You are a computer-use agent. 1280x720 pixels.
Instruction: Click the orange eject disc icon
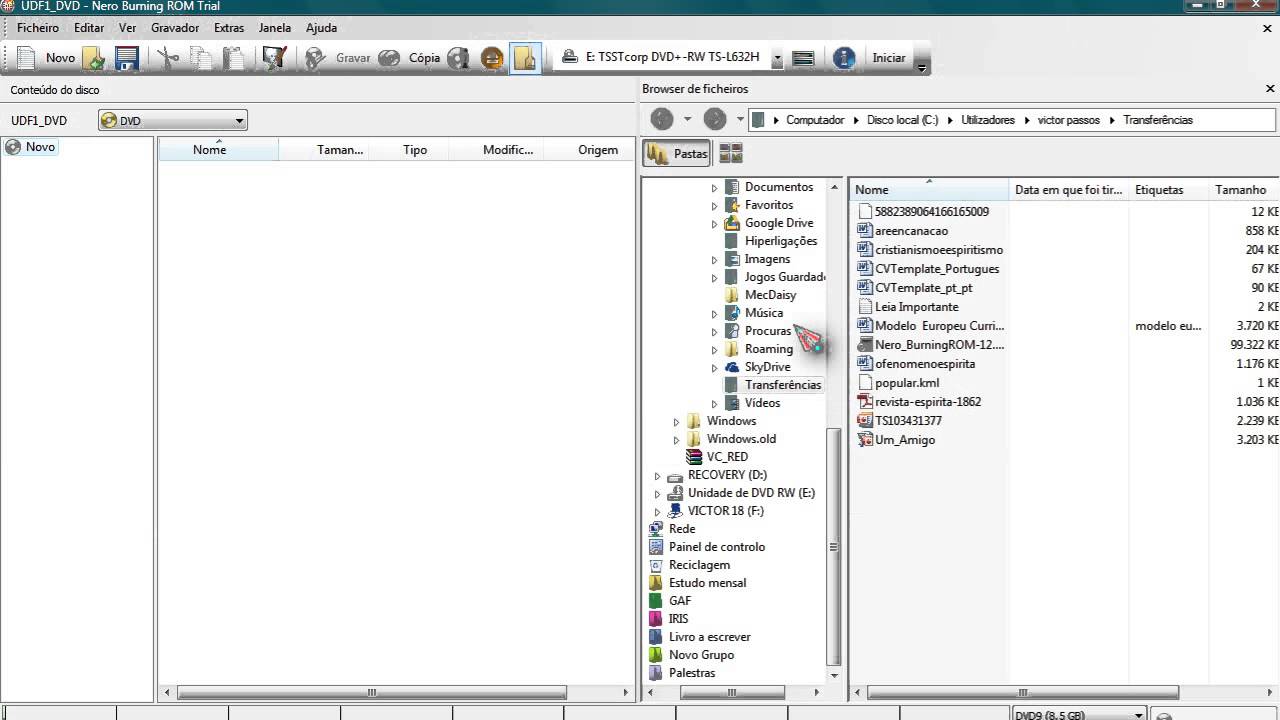(x=492, y=58)
